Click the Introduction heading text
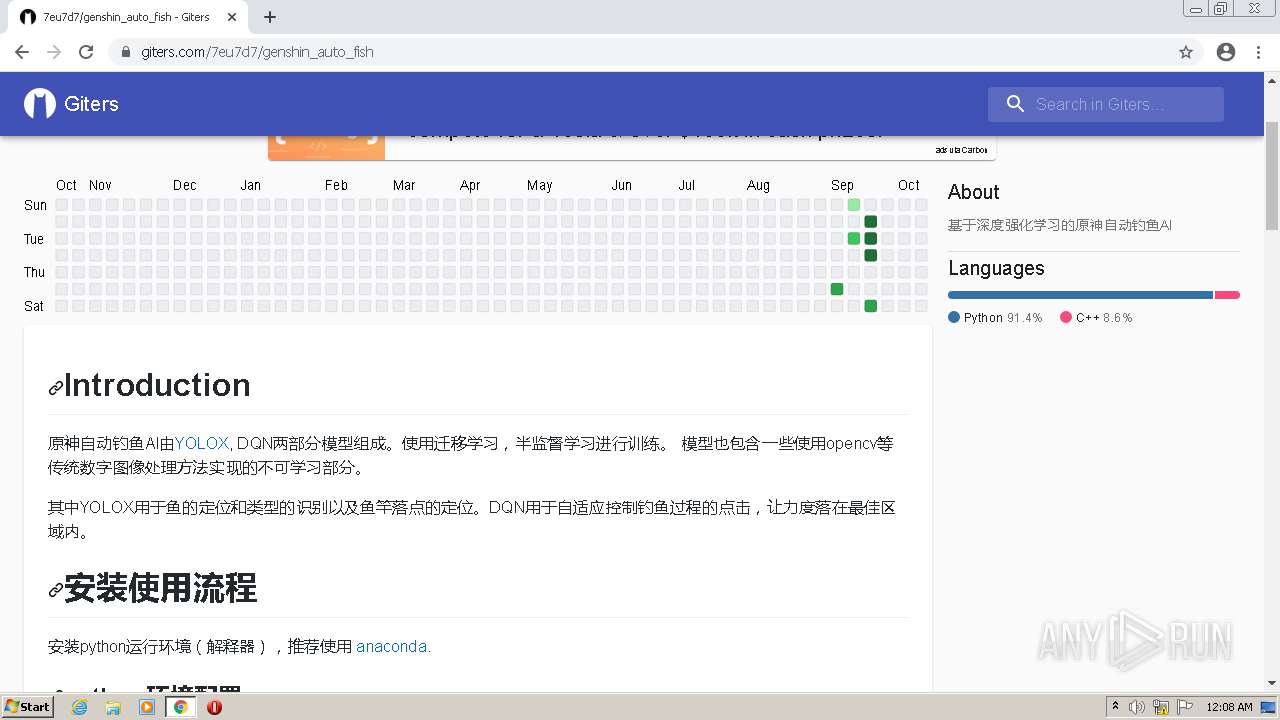 coord(157,385)
